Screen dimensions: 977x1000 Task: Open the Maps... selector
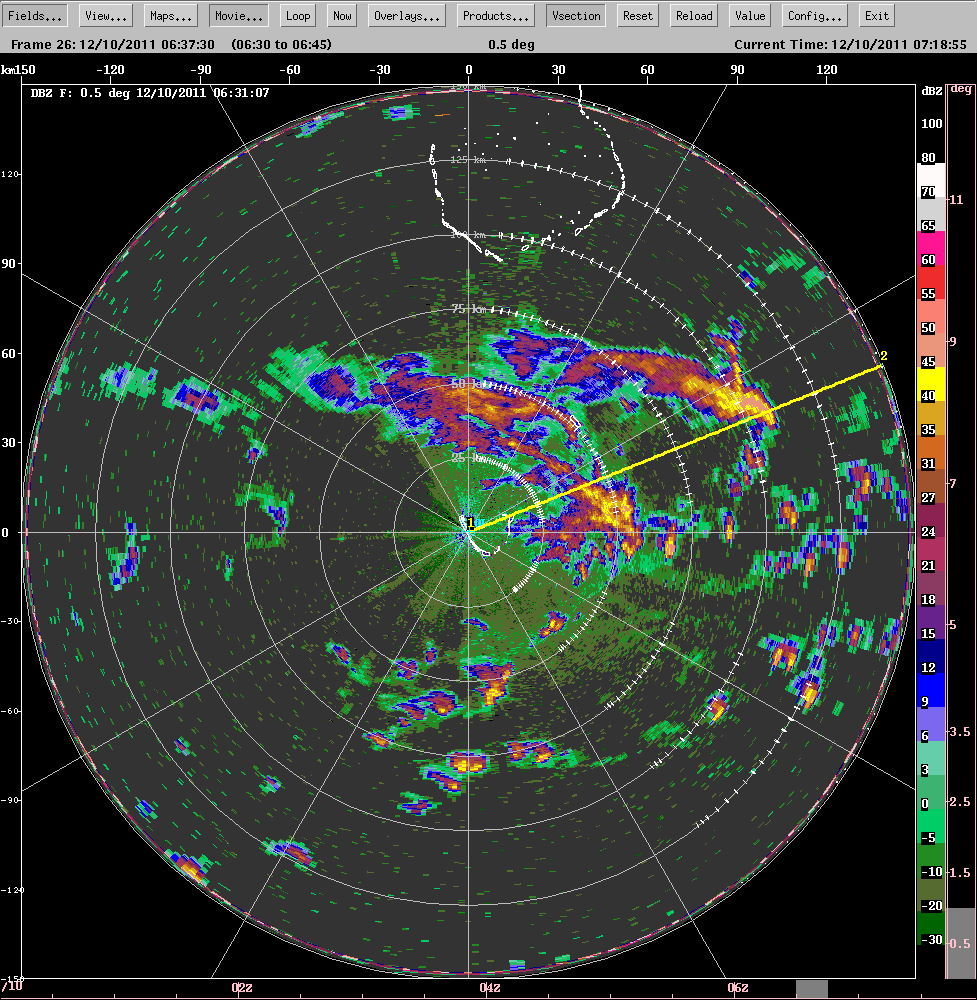tap(171, 16)
